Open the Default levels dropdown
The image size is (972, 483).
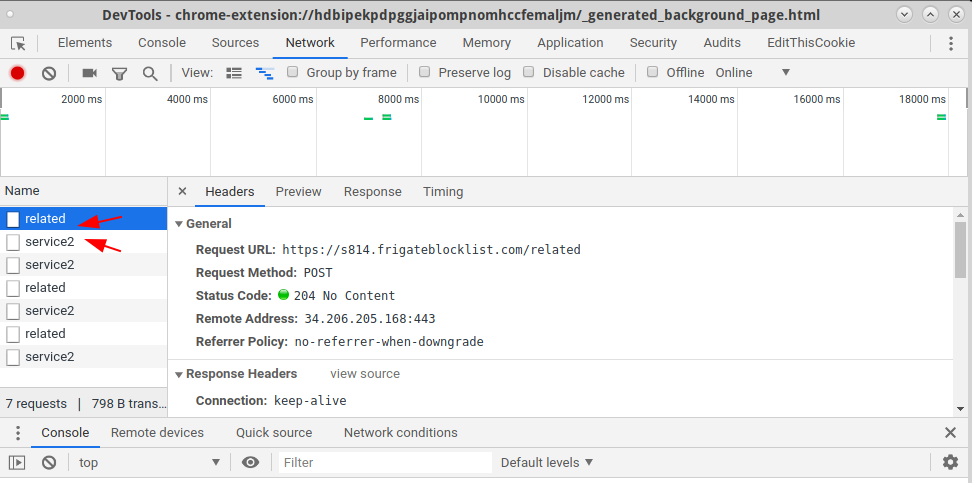click(x=547, y=462)
